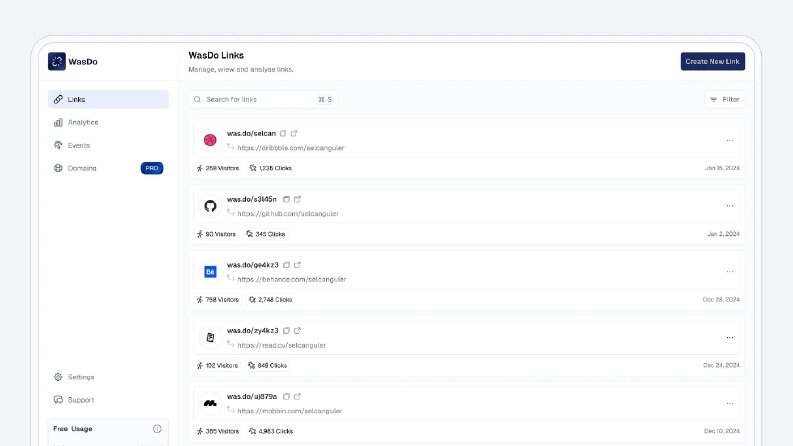Click the Create New Link button
793x446 pixels.
[x=713, y=61]
